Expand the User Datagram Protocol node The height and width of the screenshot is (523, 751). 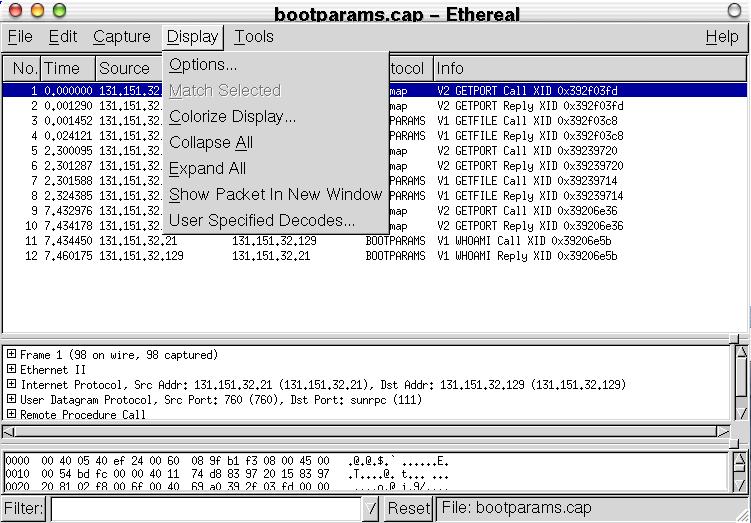[11, 399]
